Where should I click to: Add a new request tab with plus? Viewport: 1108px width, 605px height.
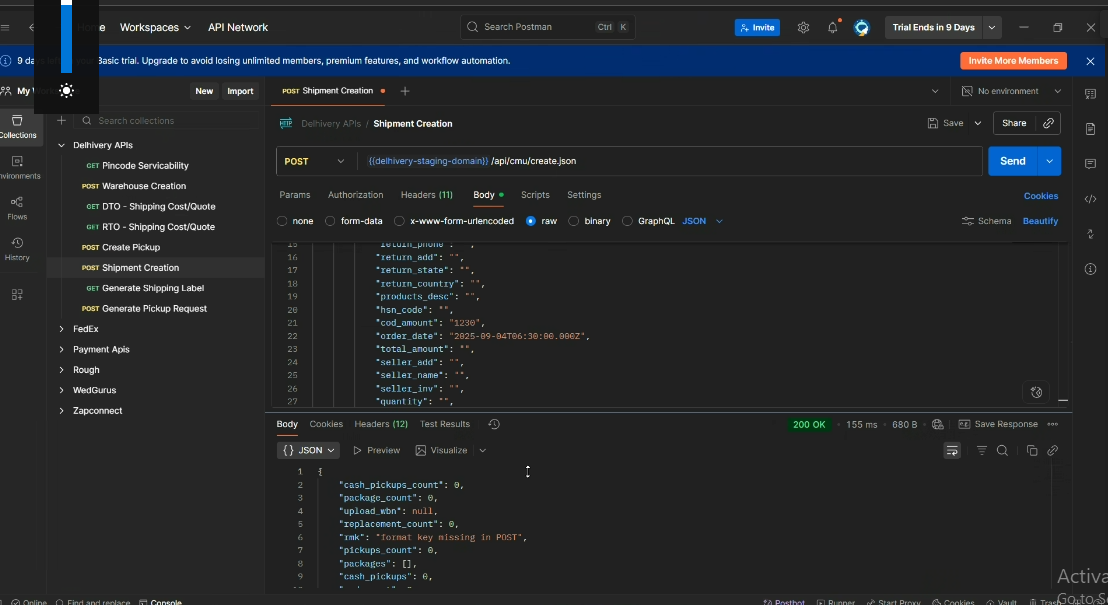click(405, 91)
